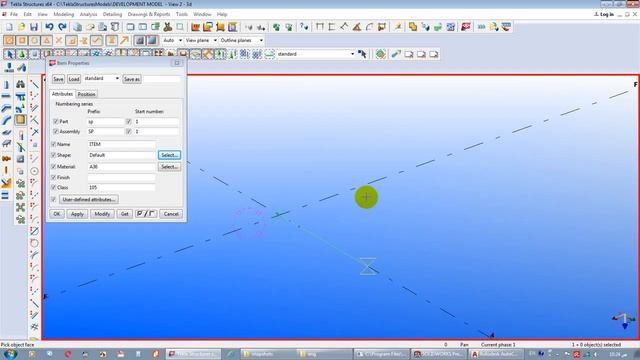Click the create beam icon in left toolbar
Viewport: 640px width, 360px height.
tap(6, 96)
